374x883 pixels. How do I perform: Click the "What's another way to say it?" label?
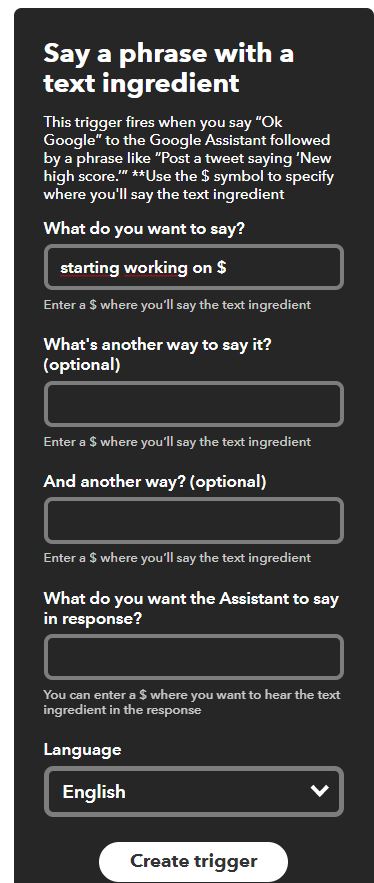(158, 354)
